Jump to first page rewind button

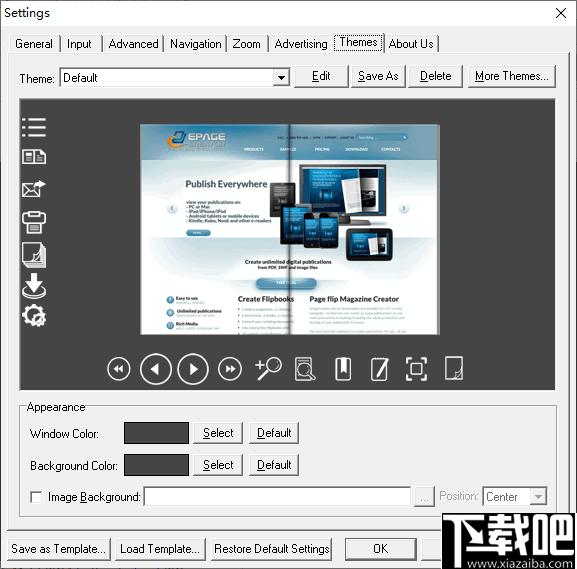pos(118,369)
